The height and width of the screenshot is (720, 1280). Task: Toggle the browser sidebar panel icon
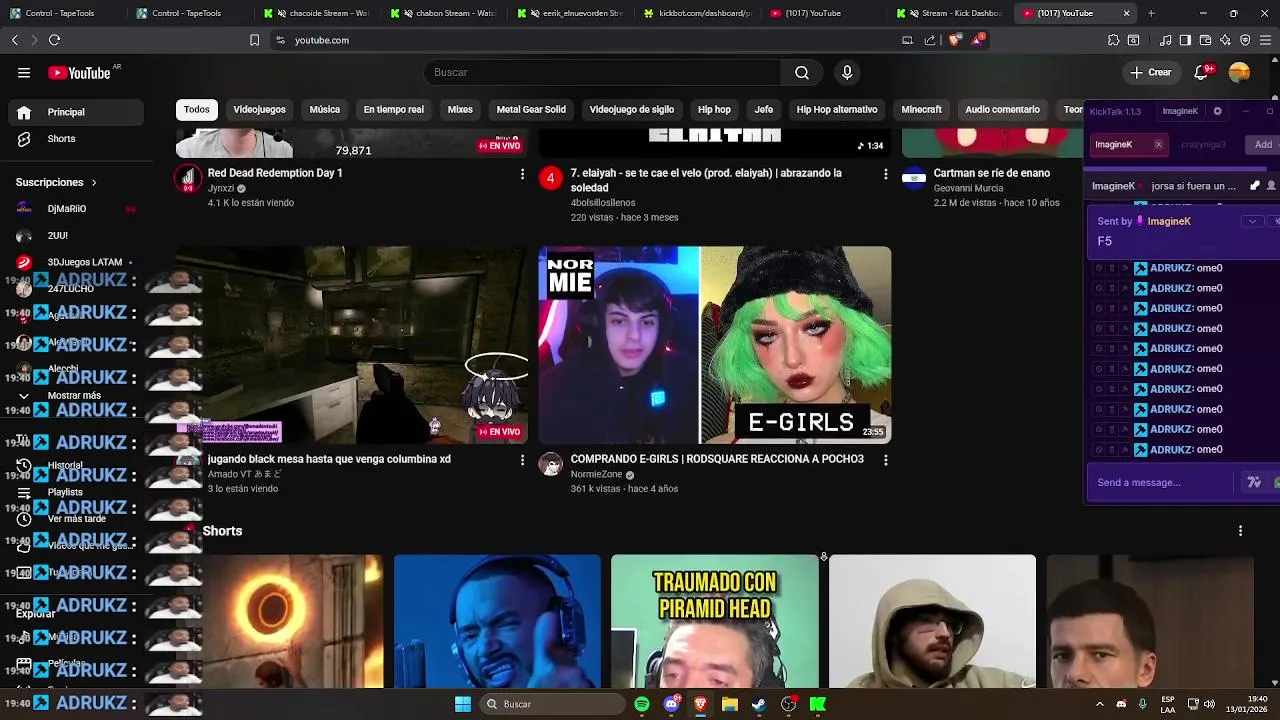(1185, 40)
